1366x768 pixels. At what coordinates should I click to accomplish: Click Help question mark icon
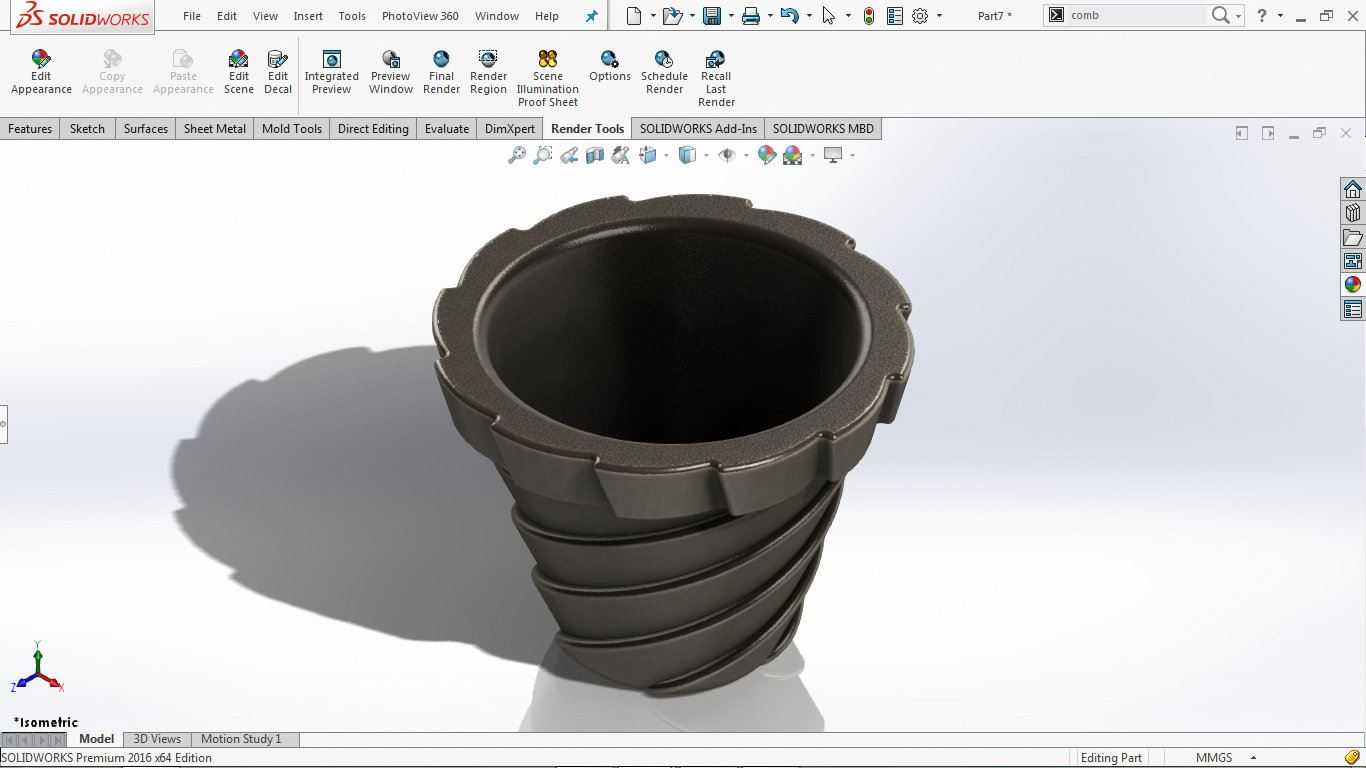[x=1261, y=15]
